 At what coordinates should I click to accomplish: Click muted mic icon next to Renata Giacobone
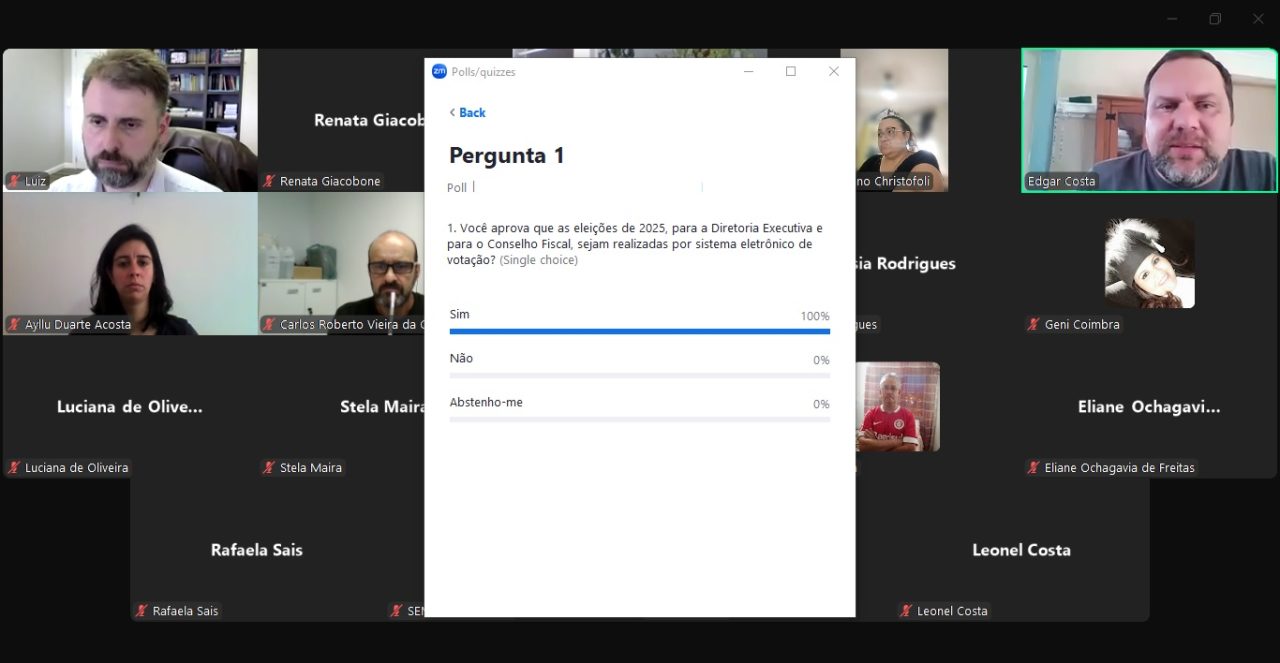pyautogui.click(x=269, y=181)
